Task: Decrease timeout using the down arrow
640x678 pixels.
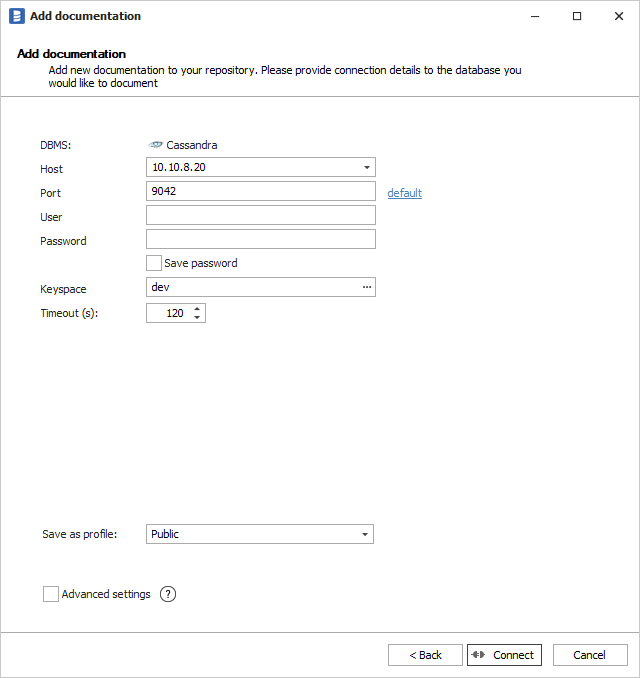Action: pos(197,318)
